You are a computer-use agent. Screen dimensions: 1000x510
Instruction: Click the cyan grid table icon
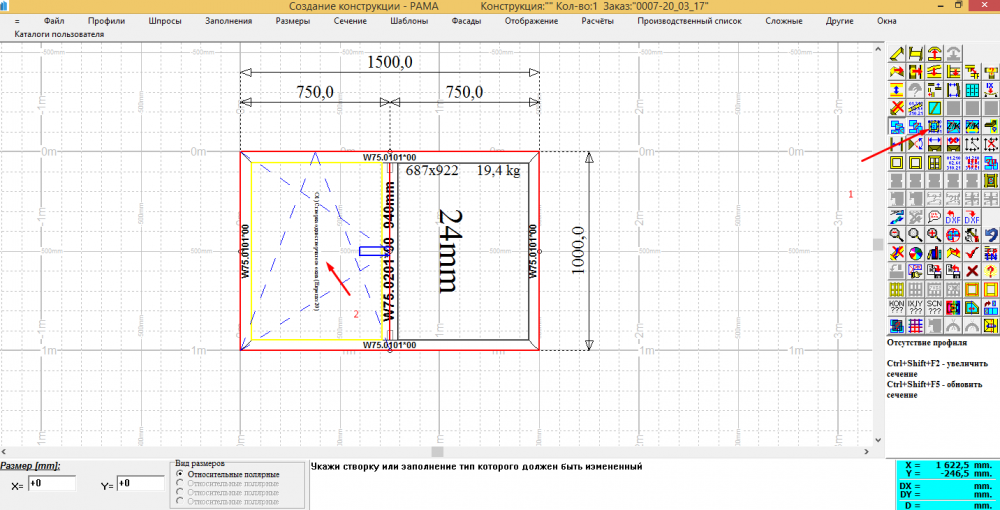coord(972,89)
